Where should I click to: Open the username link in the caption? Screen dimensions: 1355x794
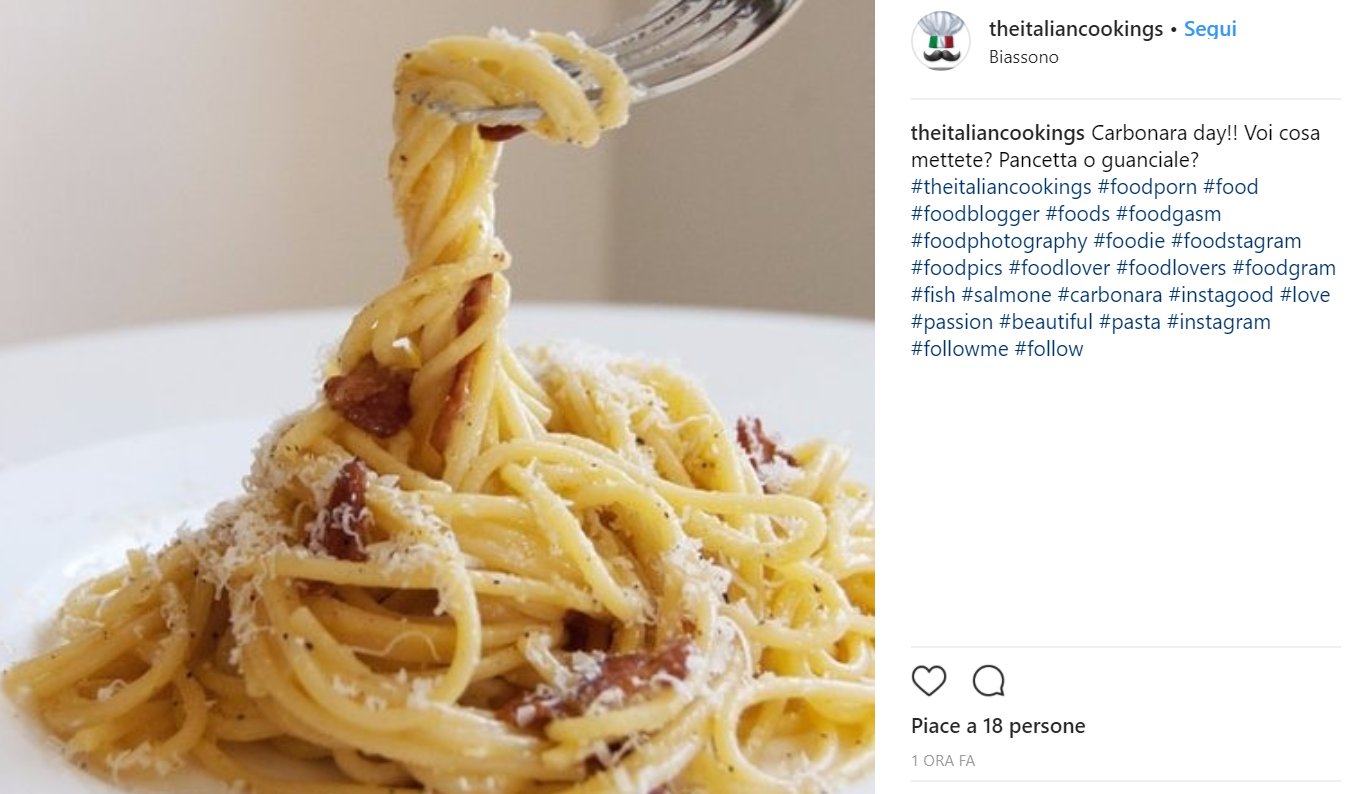point(998,133)
